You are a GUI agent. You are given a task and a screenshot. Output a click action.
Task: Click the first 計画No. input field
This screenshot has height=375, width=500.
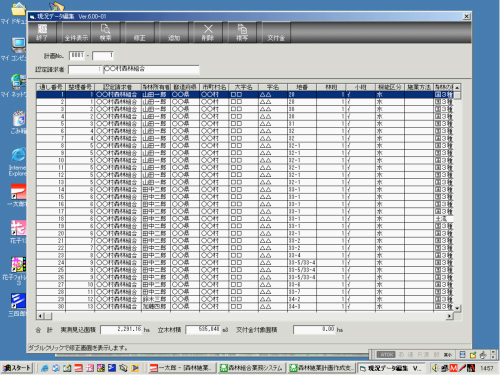pyautogui.click(x=77, y=55)
